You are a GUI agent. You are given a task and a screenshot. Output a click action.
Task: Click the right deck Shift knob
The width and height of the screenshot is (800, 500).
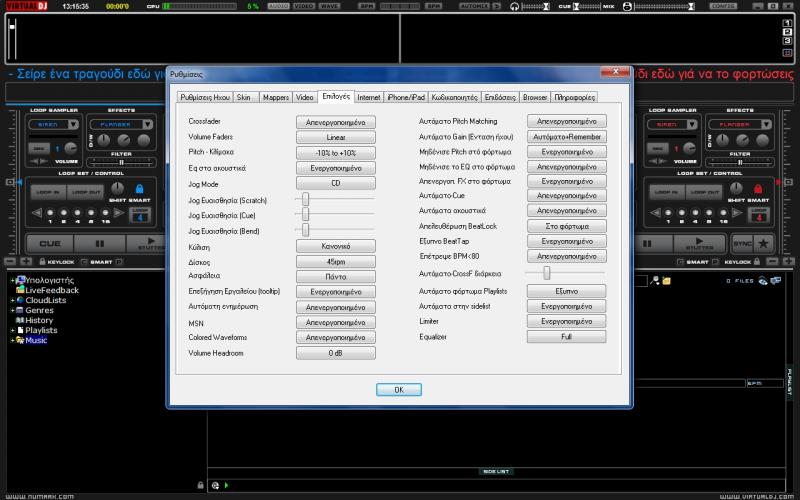736,188
